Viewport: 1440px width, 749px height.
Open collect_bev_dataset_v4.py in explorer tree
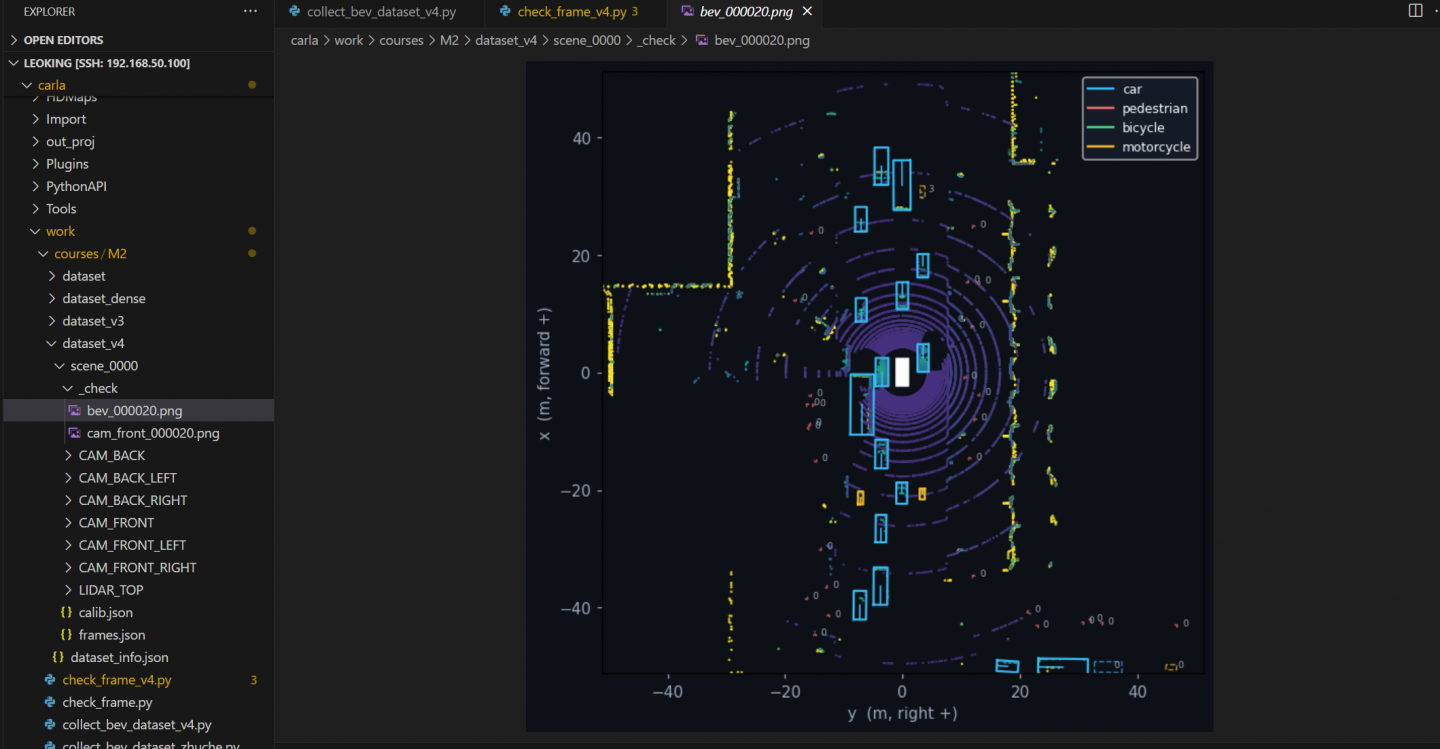click(x=137, y=725)
